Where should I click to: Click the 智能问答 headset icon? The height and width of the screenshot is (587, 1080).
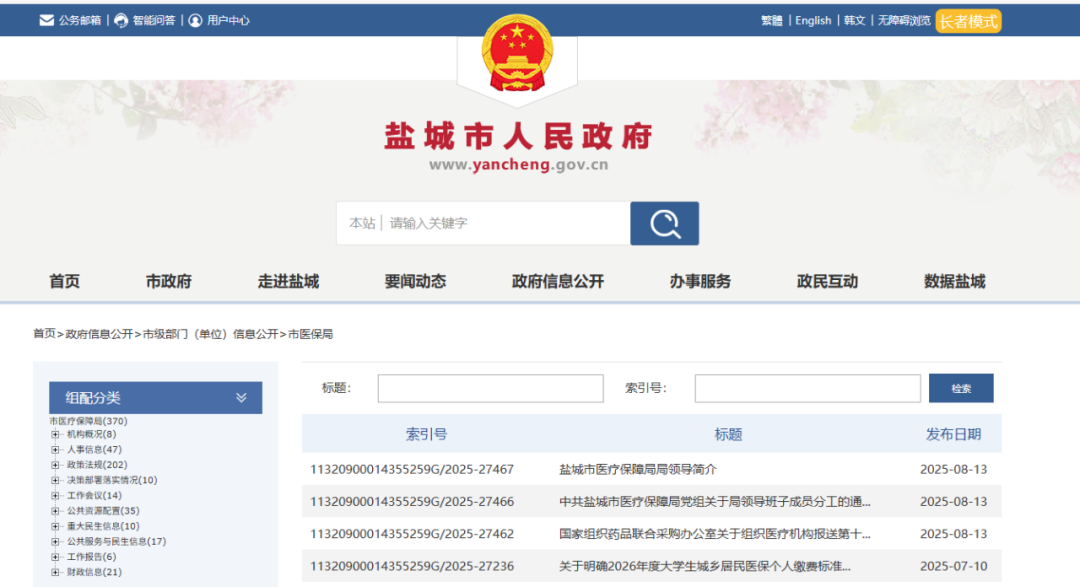[121, 21]
